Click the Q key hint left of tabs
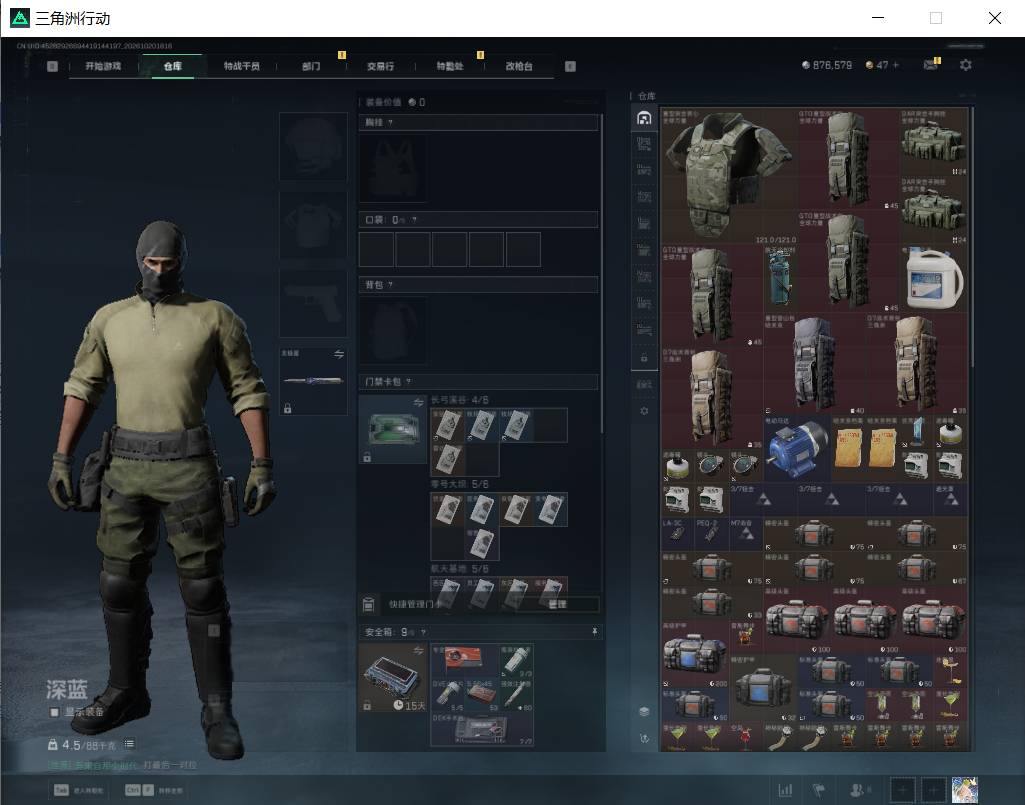The image size is (1025, 805). (x=53, y=66)
